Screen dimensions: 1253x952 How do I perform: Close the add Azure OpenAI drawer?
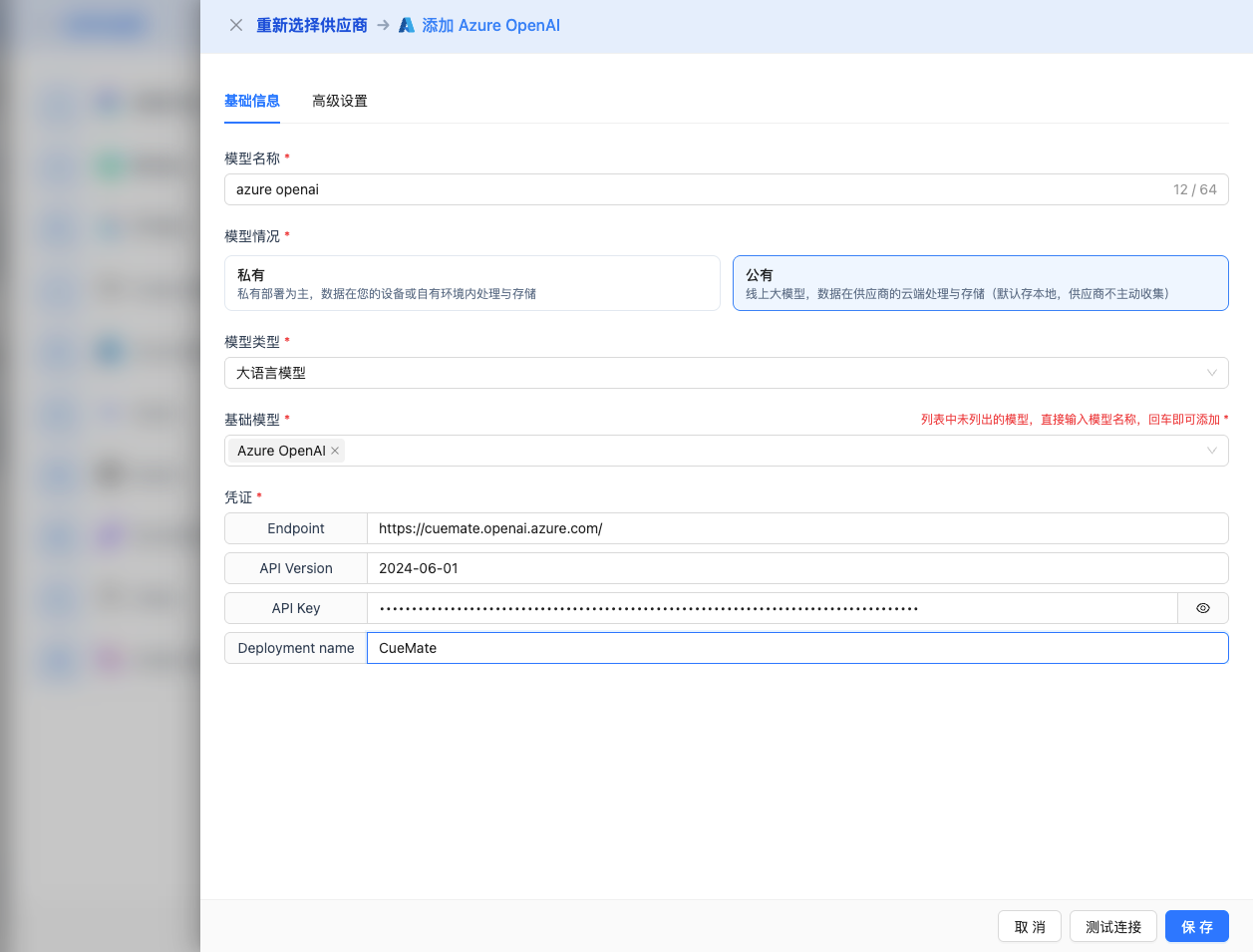click(236, 25)
